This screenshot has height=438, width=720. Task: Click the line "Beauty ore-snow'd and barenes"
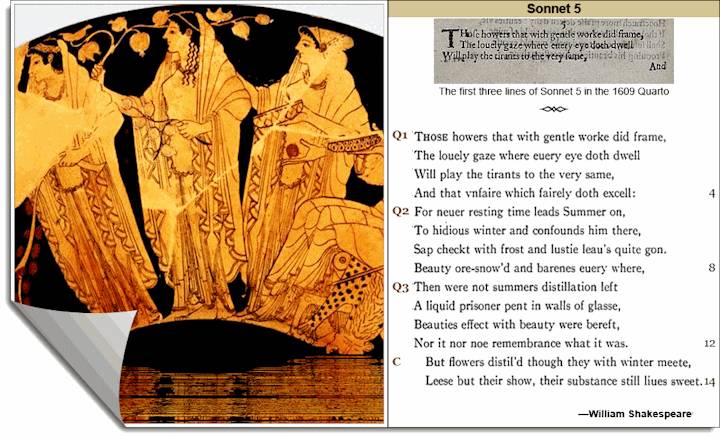point(529,268)
